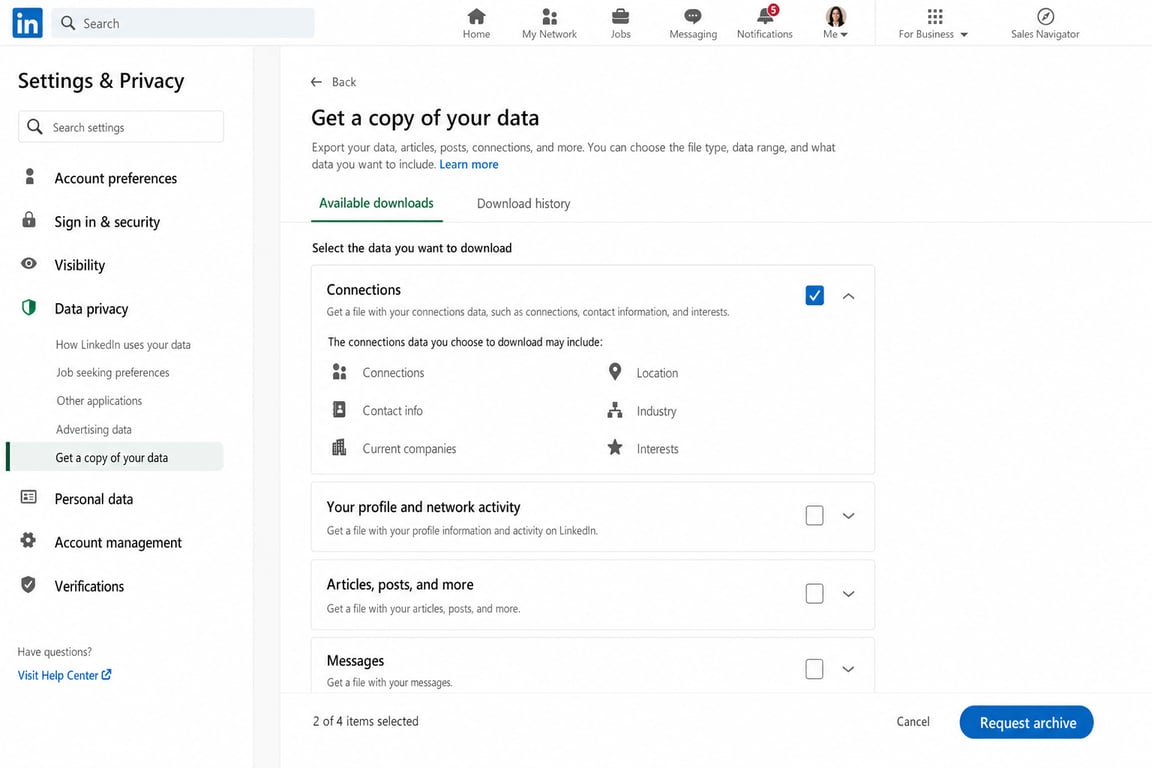Click the Request archive button
Image resolution: width=1152 pixels, height=768 pixels.
click(1026, 722)
